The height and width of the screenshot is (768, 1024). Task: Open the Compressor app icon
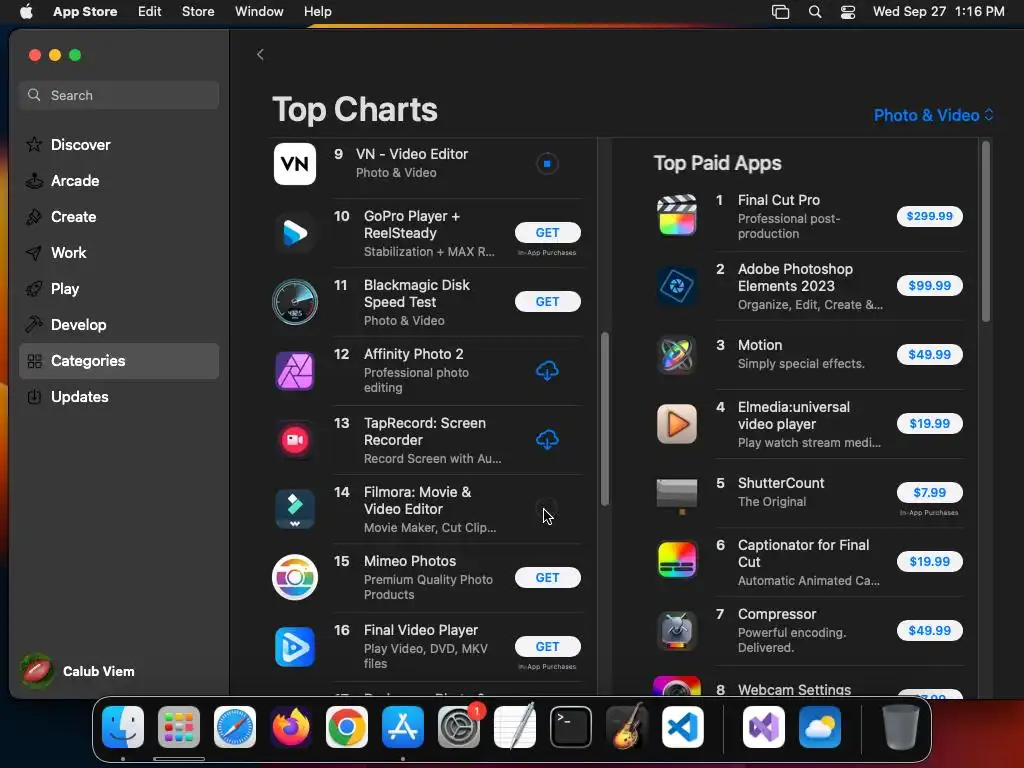[677, 631]
